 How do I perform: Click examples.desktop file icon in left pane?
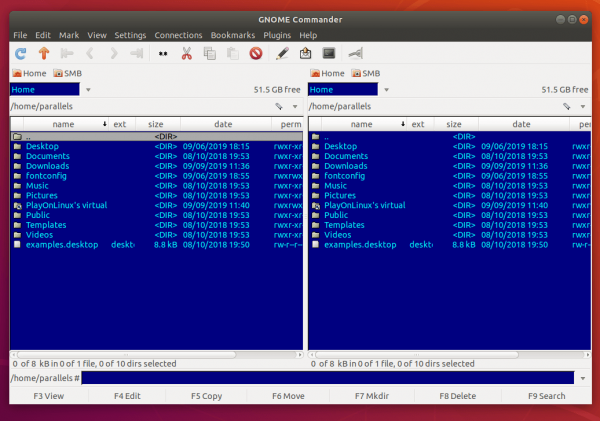click(17, 245)
